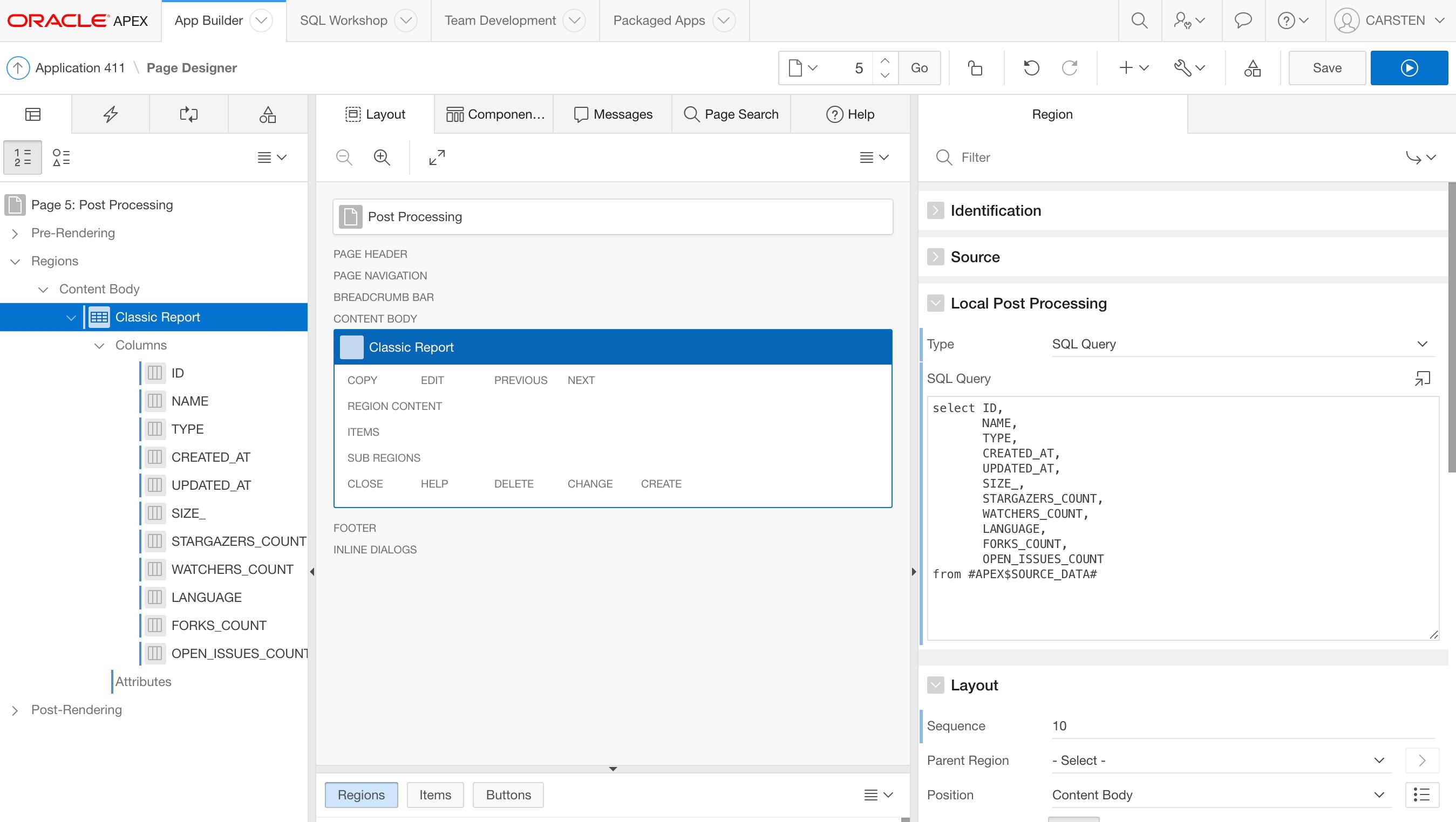Click the save button in toolbar

(1326, 67)
